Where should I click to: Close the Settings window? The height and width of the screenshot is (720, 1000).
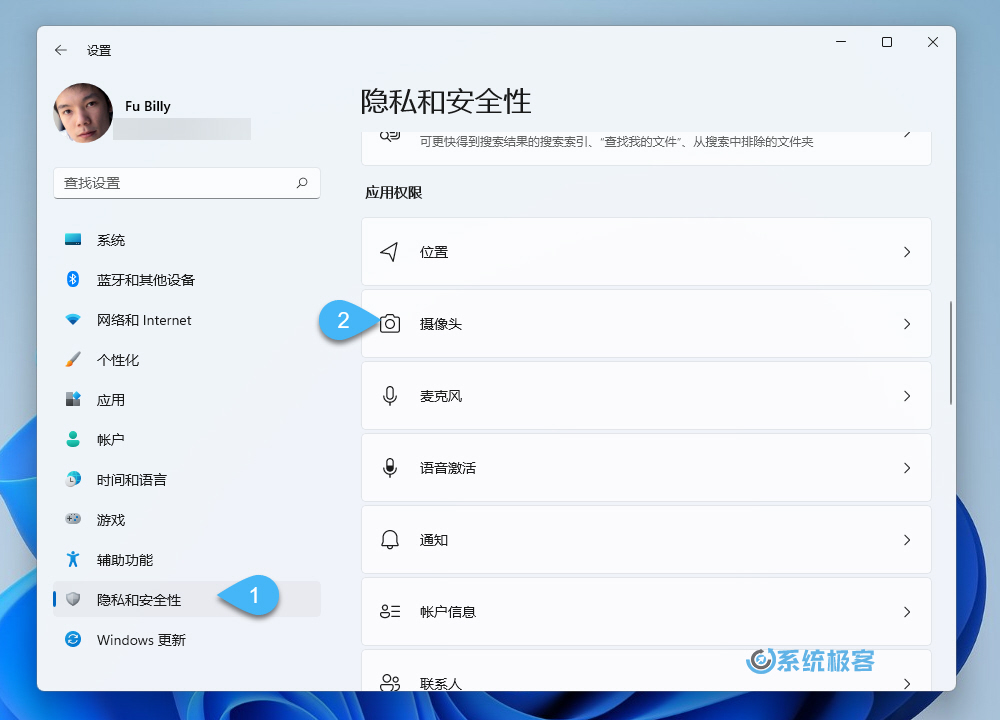click(x=932, y=42)
